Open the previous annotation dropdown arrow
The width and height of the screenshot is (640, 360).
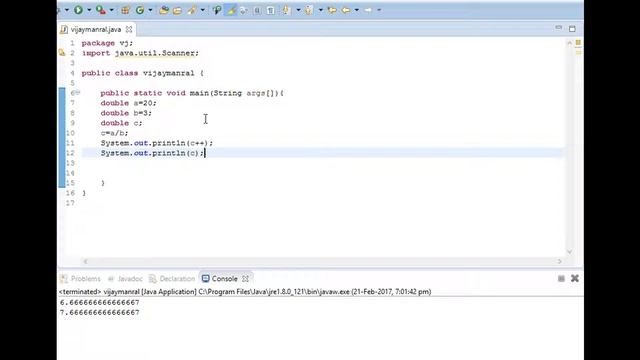[x=320, y=10]
